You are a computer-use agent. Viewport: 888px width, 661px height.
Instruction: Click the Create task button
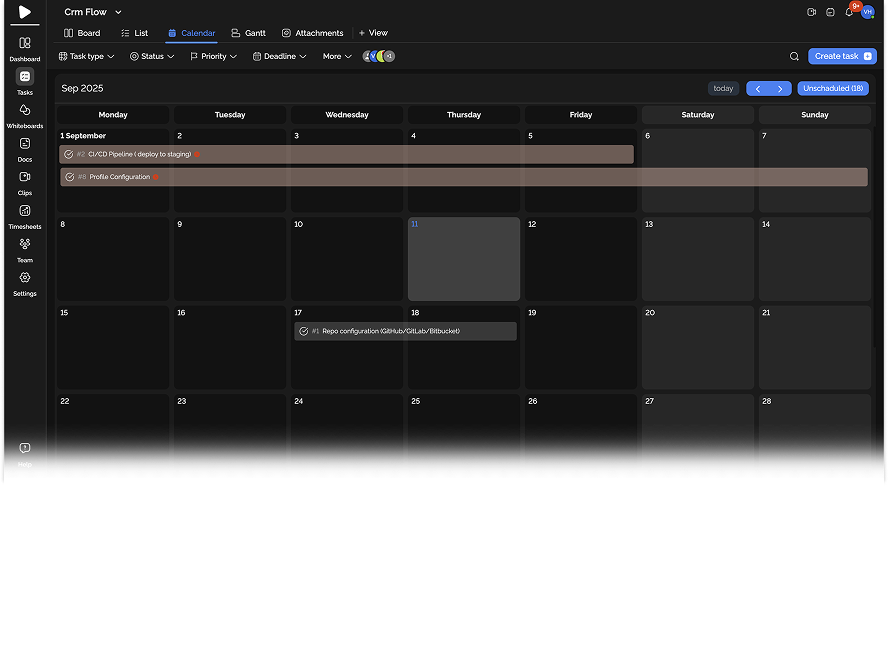coord(842,57)
